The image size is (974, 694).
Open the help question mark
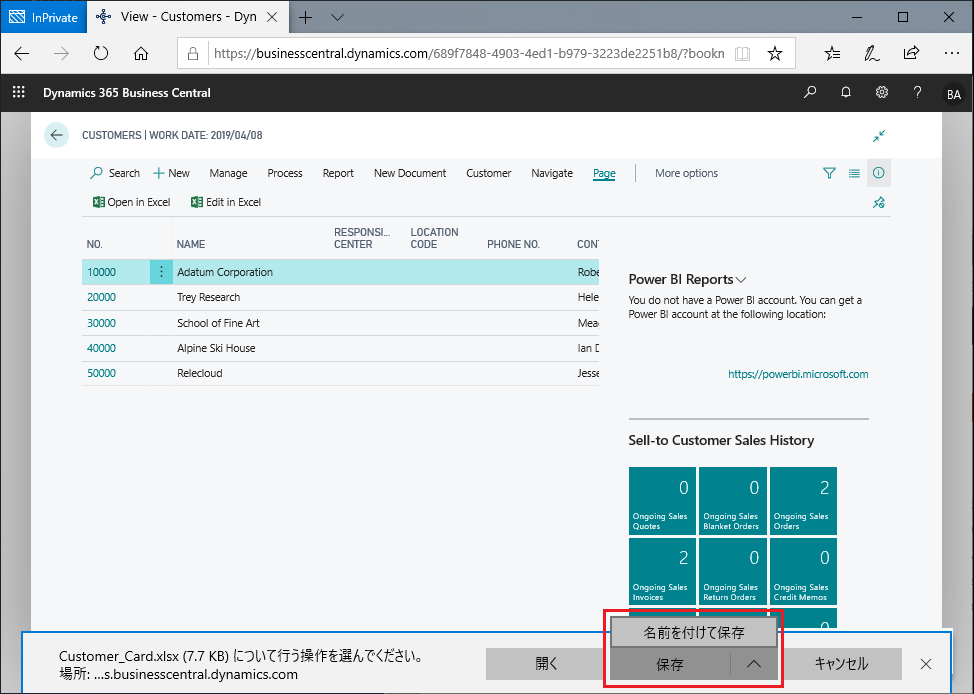(x=917, y=93)
